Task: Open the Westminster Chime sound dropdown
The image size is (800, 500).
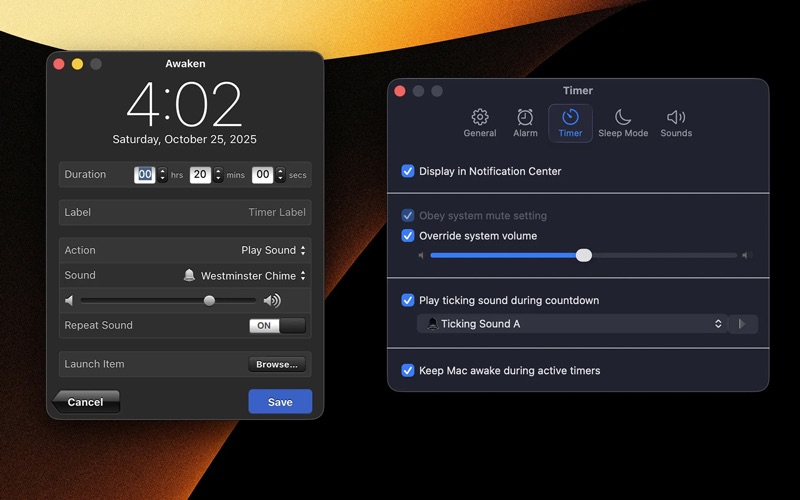Action: 245,276
